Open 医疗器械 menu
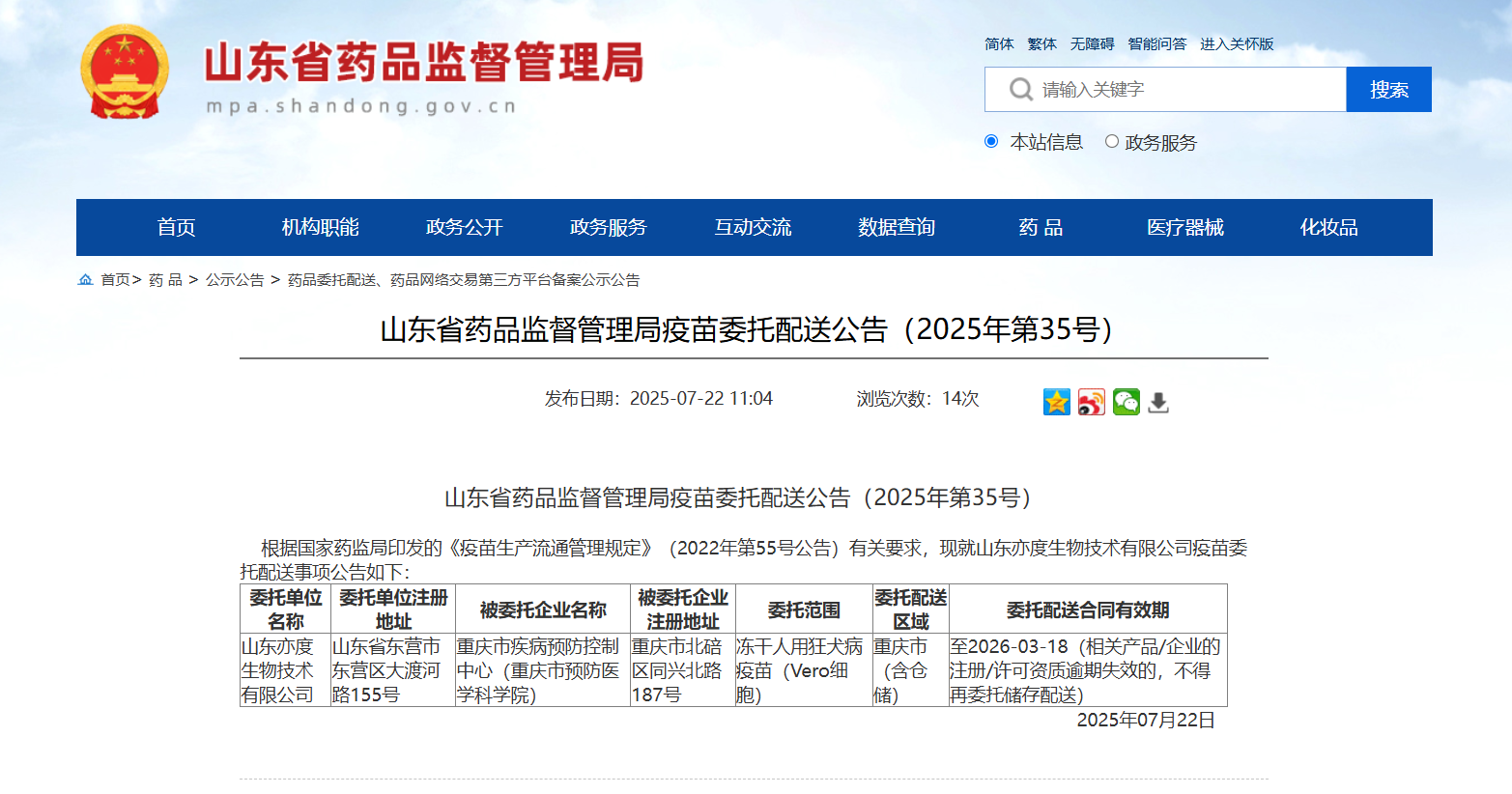The height and width of the screenshot is (794, 1512). tap(1184, 227)
